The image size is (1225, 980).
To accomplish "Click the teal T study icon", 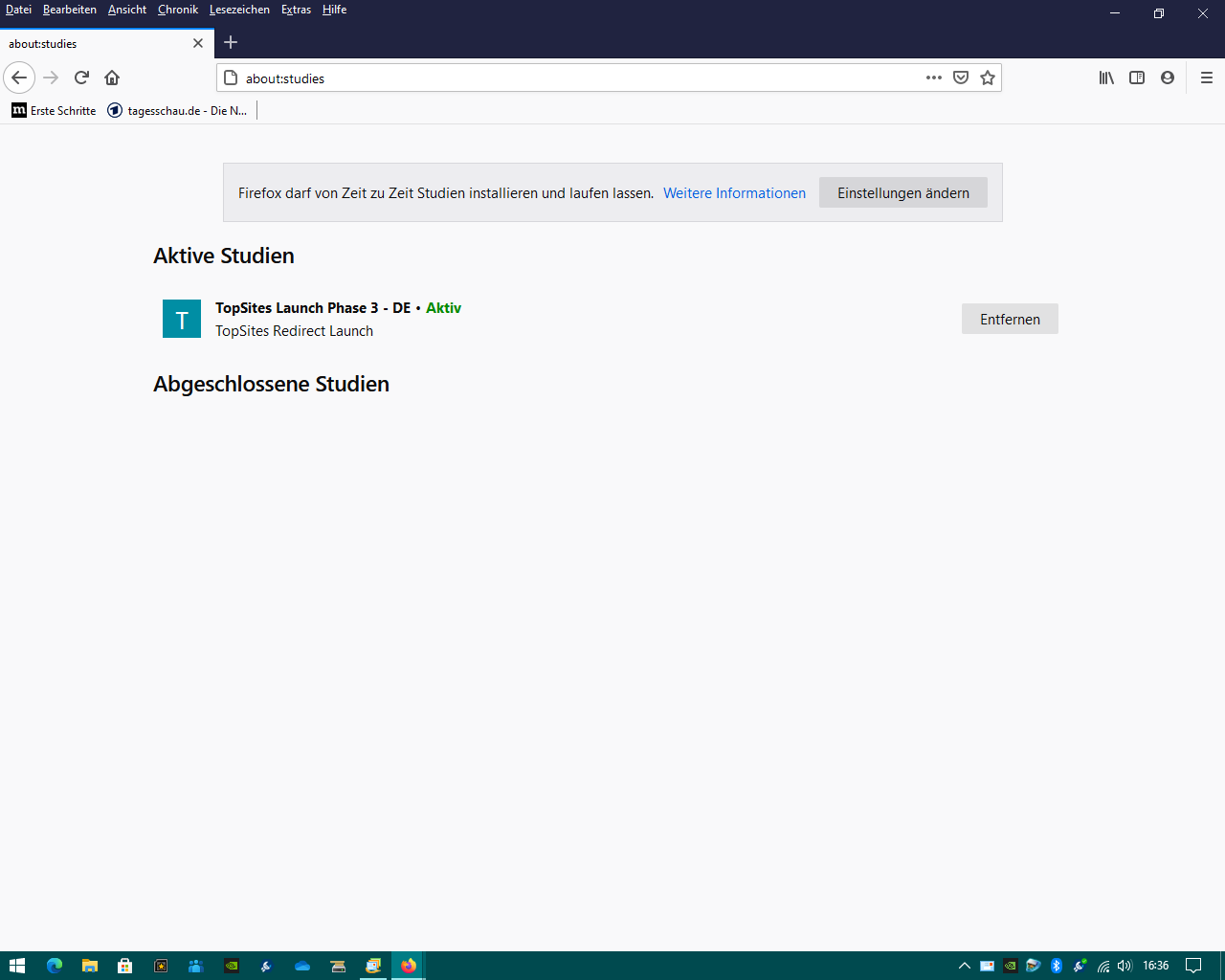I will click(x=182, y=319).
